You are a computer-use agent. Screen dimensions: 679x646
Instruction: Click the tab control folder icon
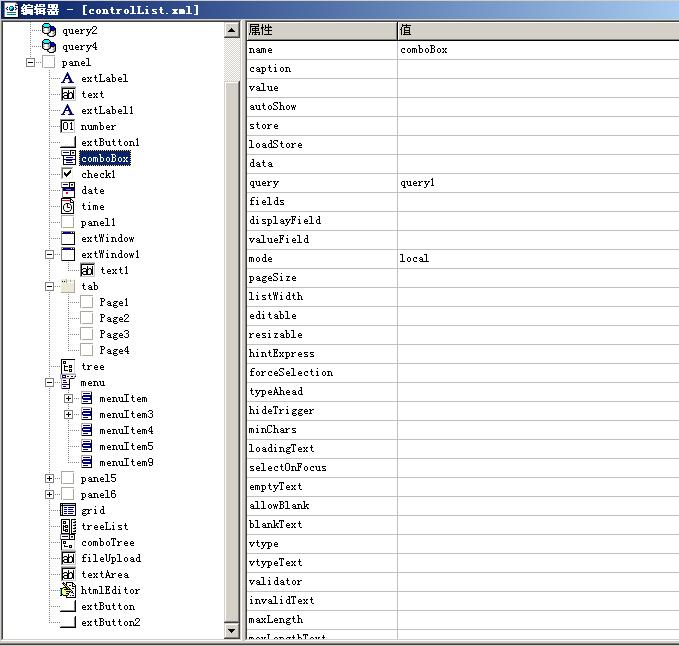point(68,286)
